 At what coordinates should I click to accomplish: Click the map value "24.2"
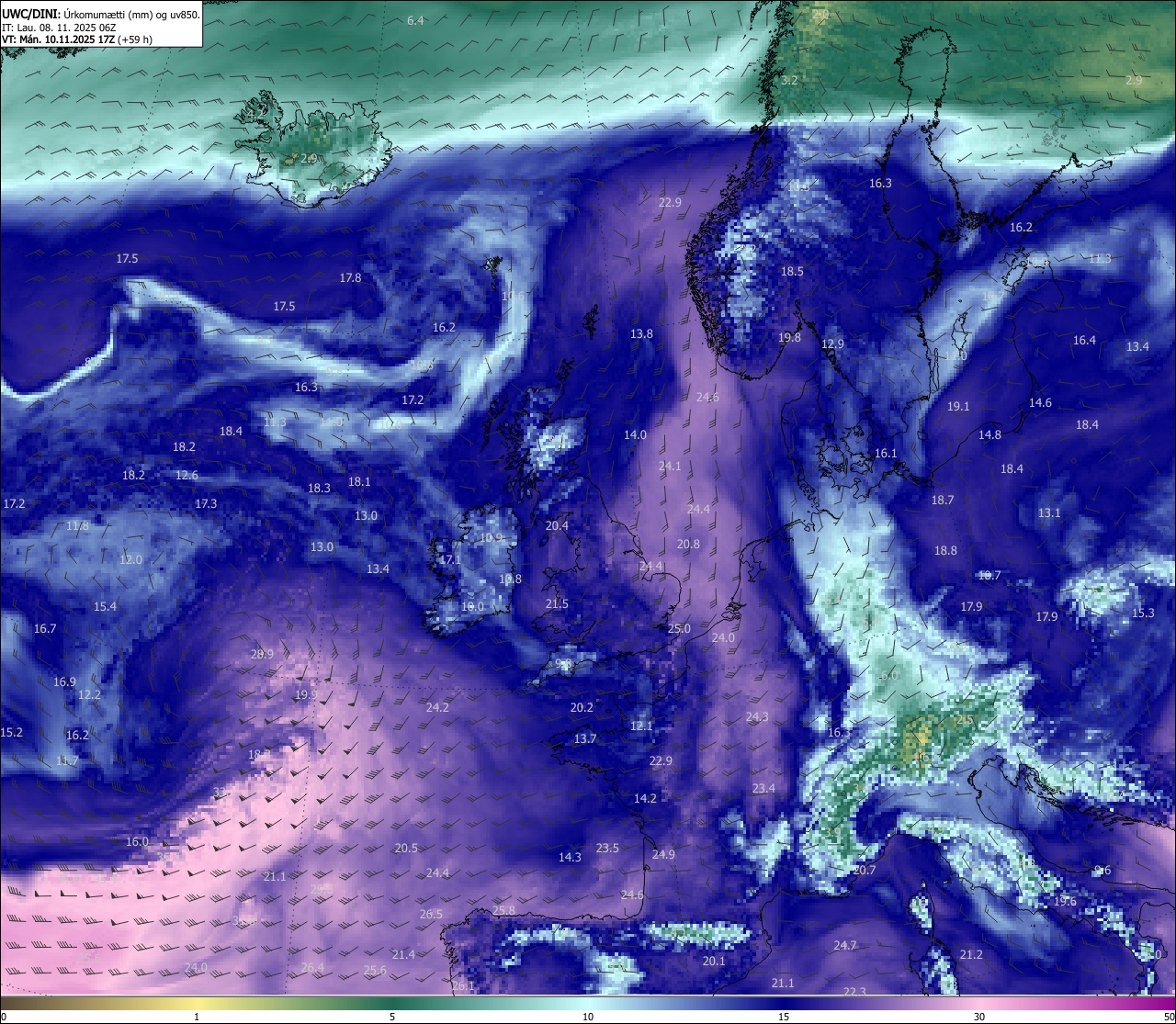coord(437,707)
